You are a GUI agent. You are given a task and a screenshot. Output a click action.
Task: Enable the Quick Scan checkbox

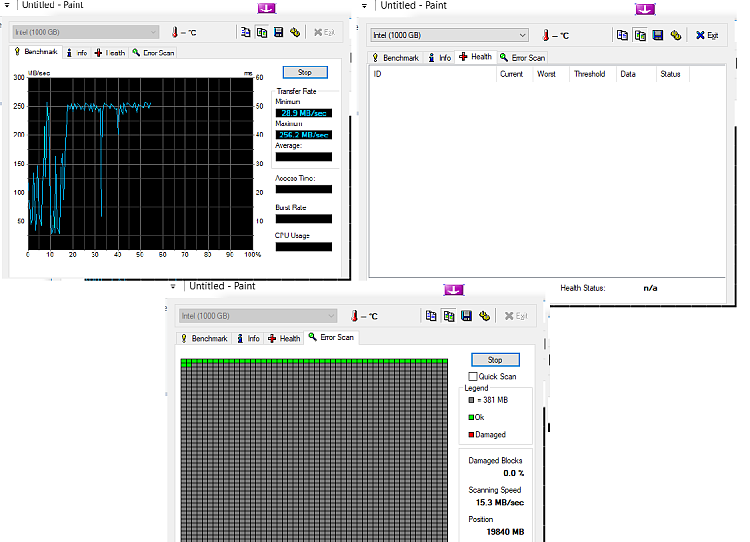click(x=473, y=376)
